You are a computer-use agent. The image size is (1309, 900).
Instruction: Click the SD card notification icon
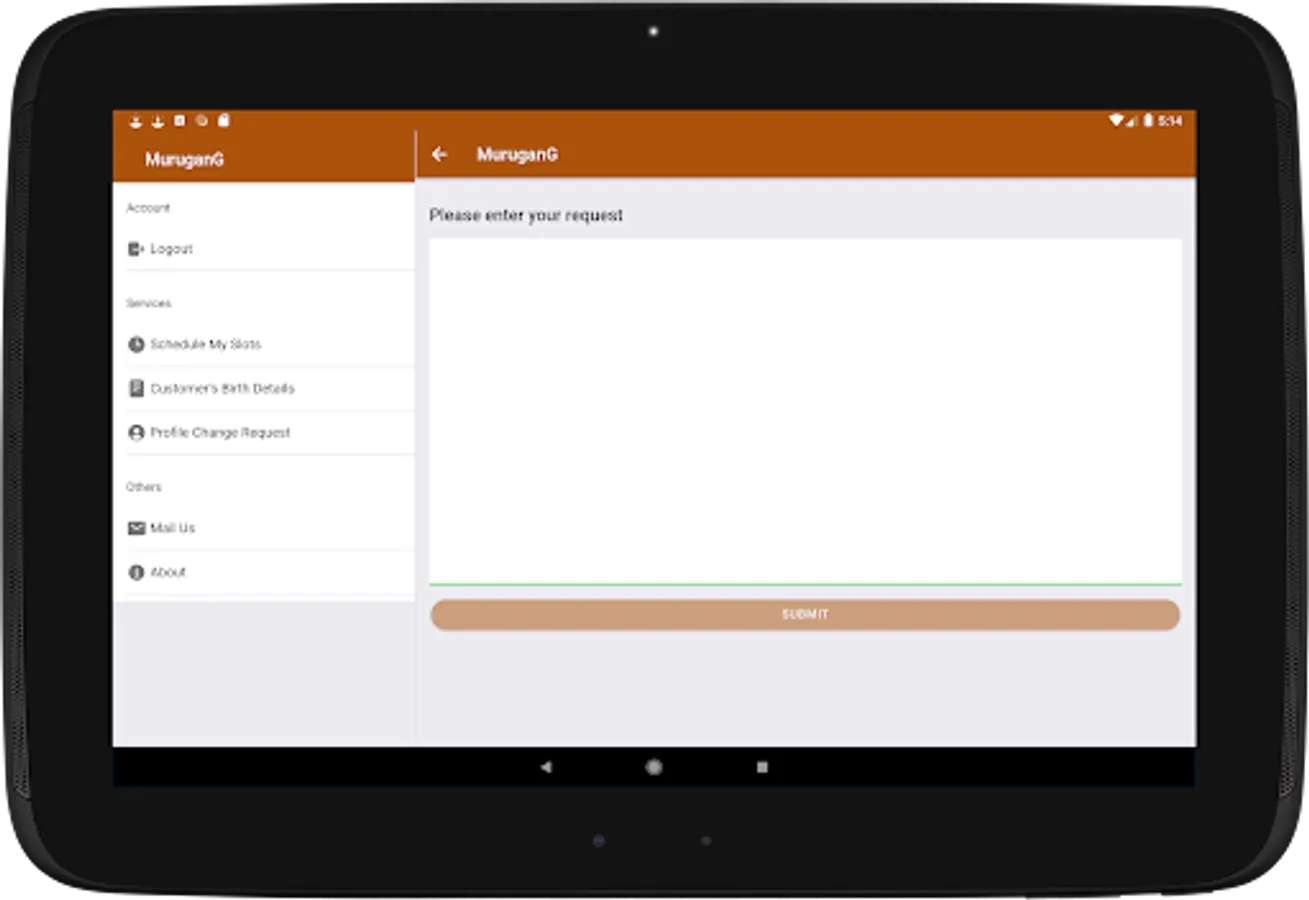pyautogui.click(x=224, y=120)
